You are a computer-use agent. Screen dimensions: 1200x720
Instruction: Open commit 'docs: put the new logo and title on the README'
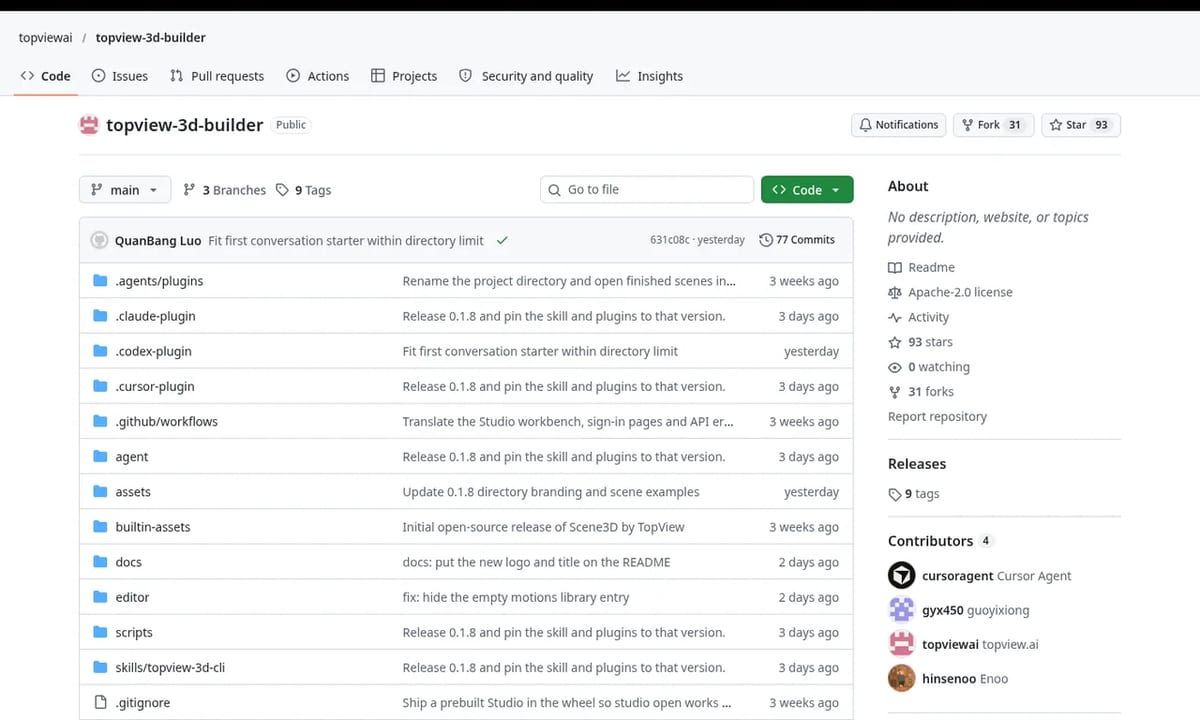(x=536, y=562)
